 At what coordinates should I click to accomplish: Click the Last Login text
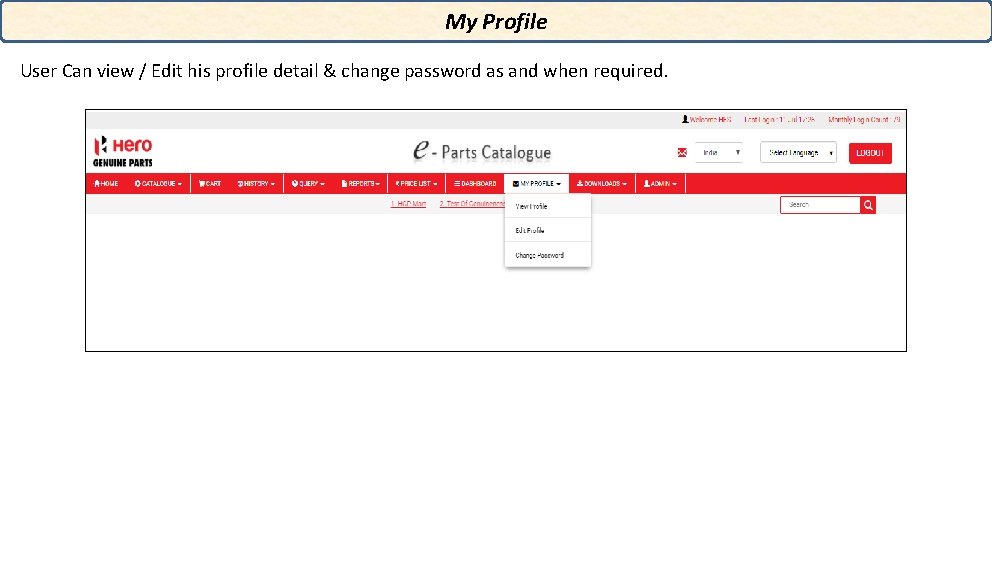tap(779, 119)
